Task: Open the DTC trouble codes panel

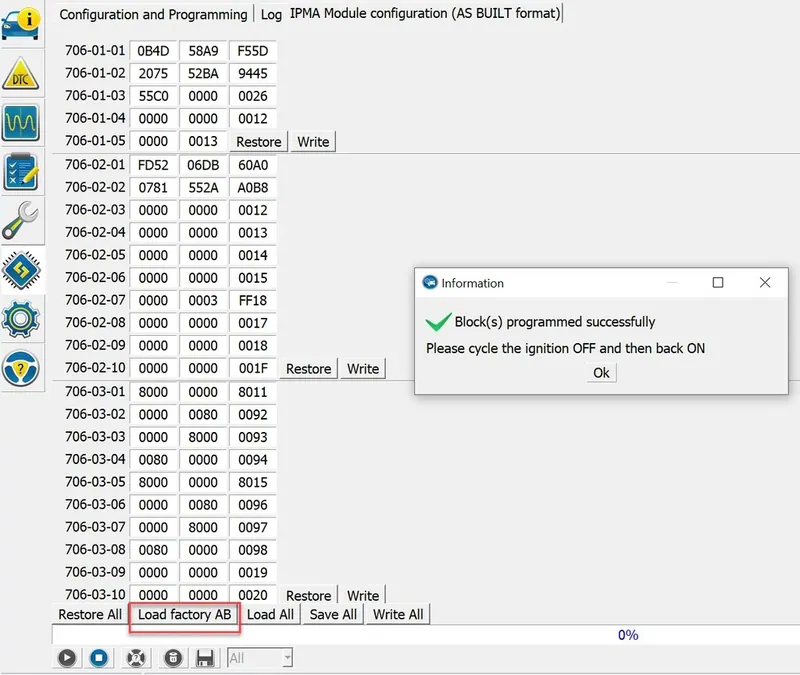Action: click(x=20, y=74)
